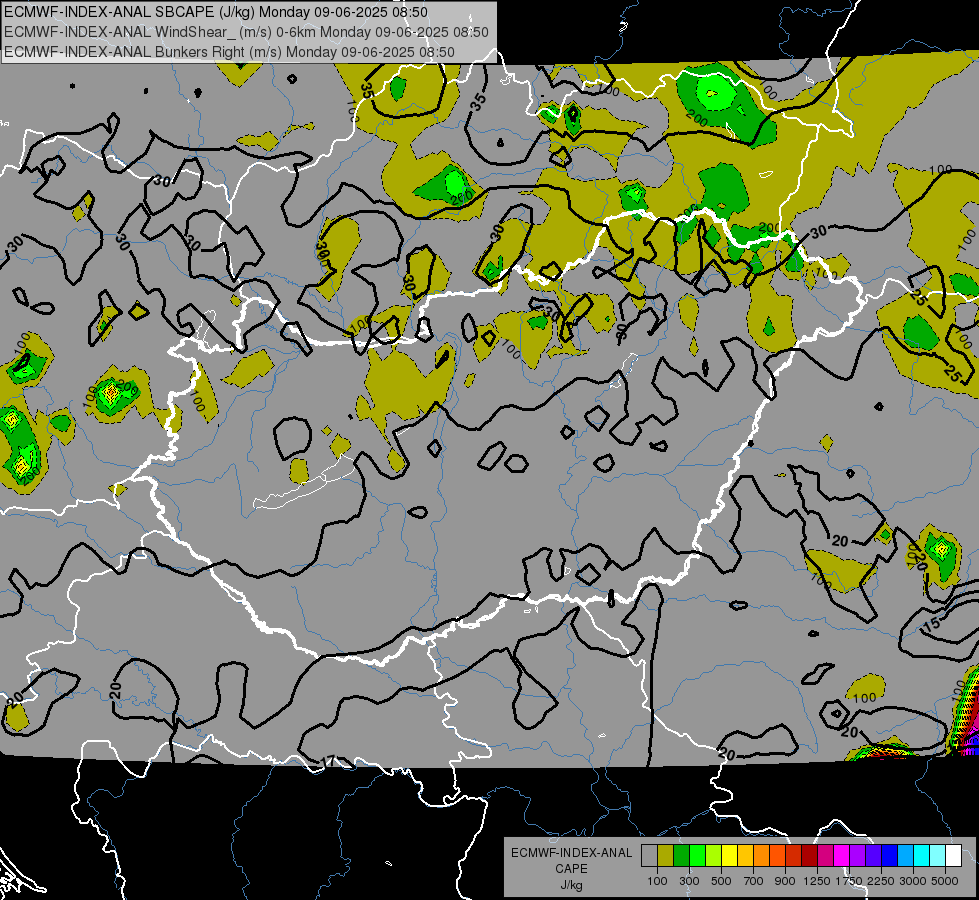Click the Bunkers Right title line
The image size is (979, 900).
pyautogui.click(x=229, y=52)
